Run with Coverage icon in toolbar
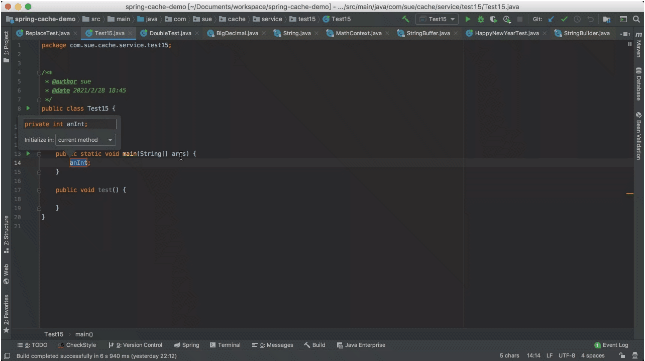Viewport: 645px width, 361px height. coord(493,19)
